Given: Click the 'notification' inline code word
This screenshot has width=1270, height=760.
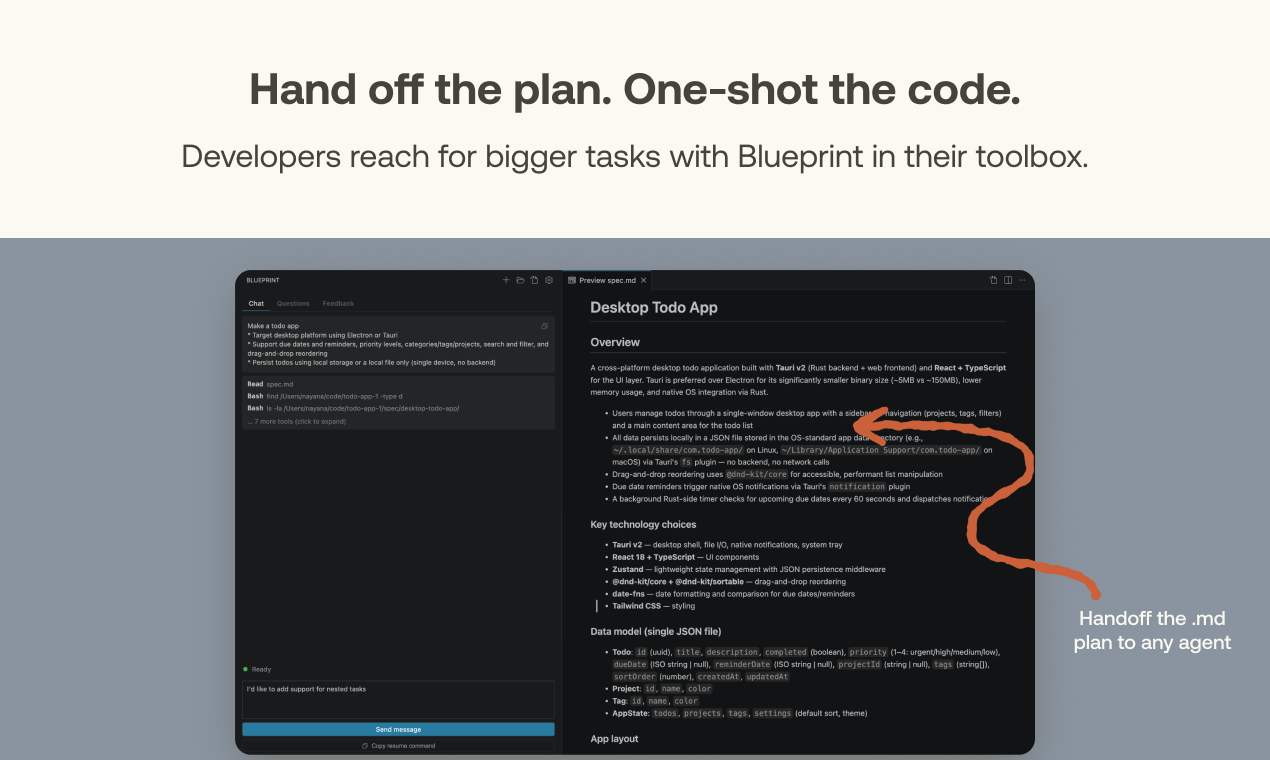Looking at the screenshot, I should 856,486.
